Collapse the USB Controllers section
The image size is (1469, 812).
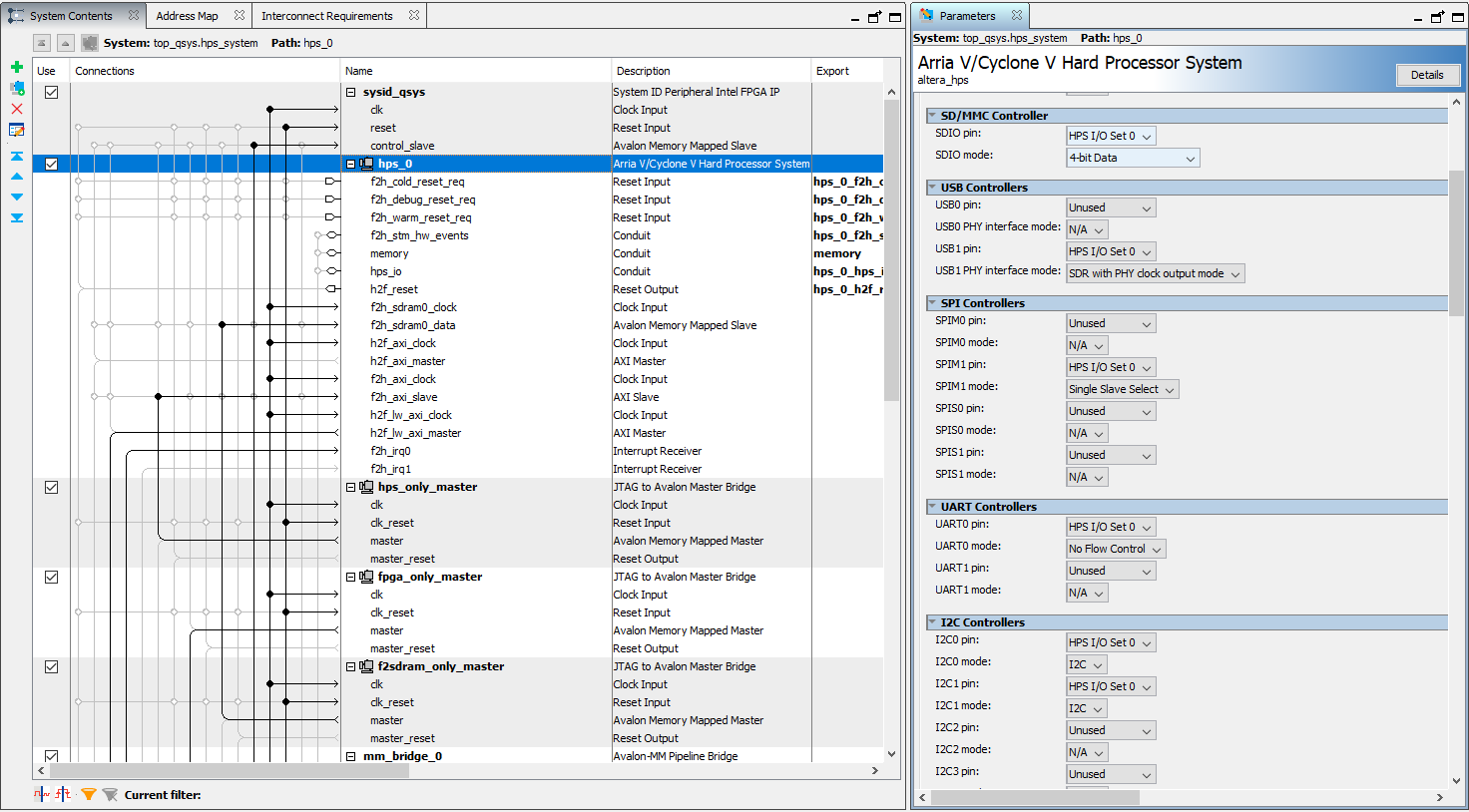click(x=932, y=188)
